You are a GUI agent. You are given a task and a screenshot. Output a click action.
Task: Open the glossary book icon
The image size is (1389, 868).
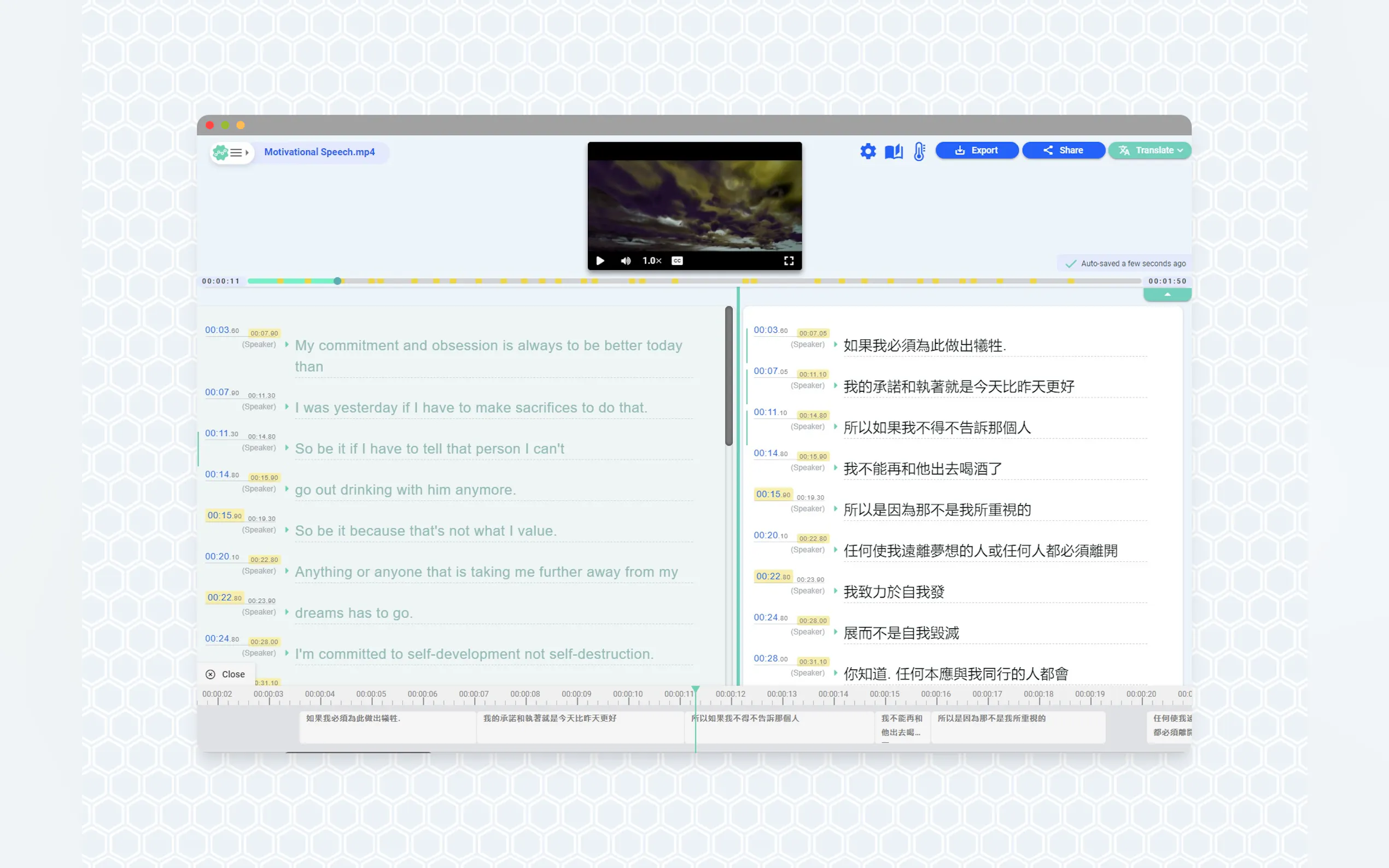point(894,151)
